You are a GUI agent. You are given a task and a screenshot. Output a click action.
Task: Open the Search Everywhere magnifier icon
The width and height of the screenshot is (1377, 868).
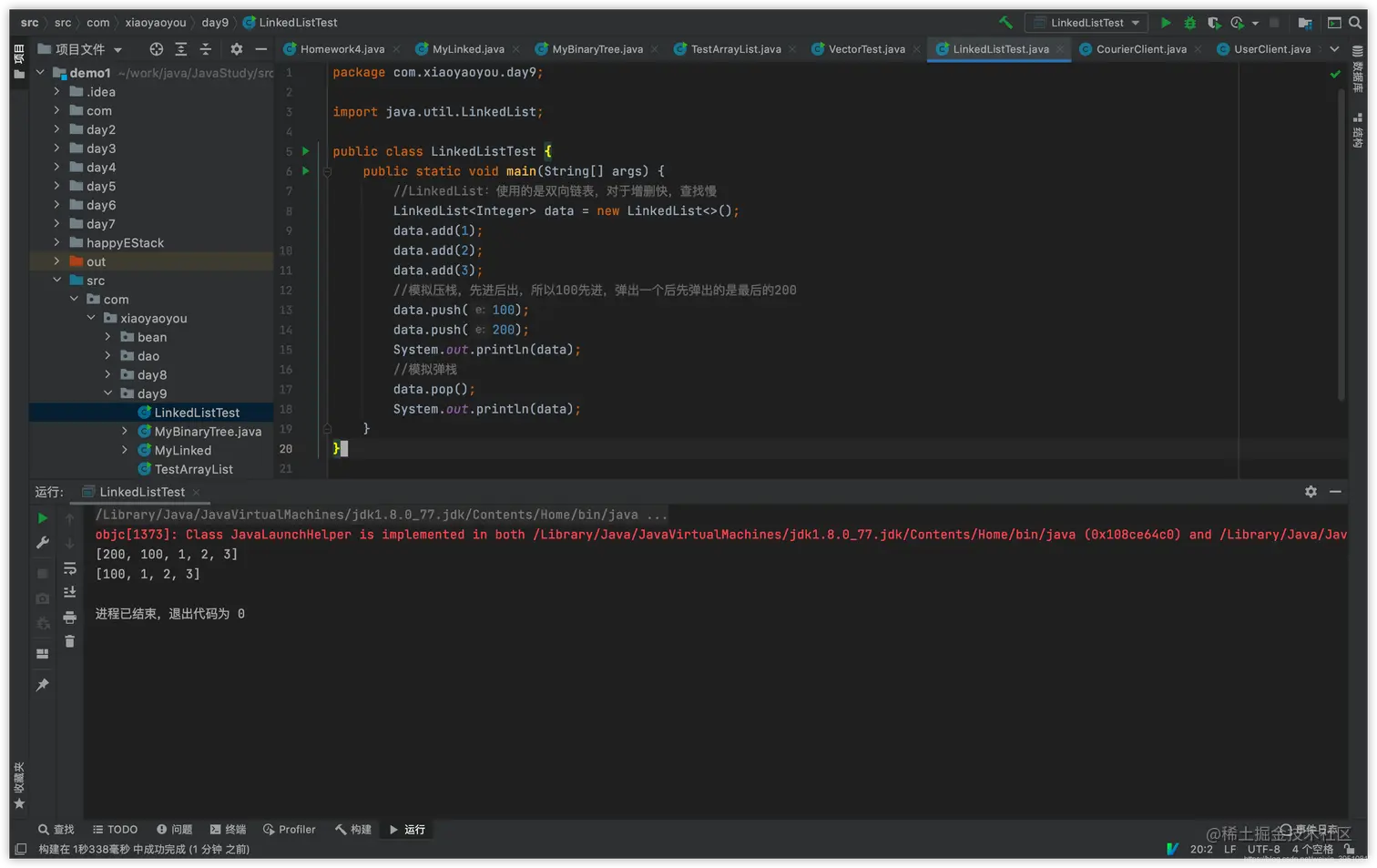1355,23
